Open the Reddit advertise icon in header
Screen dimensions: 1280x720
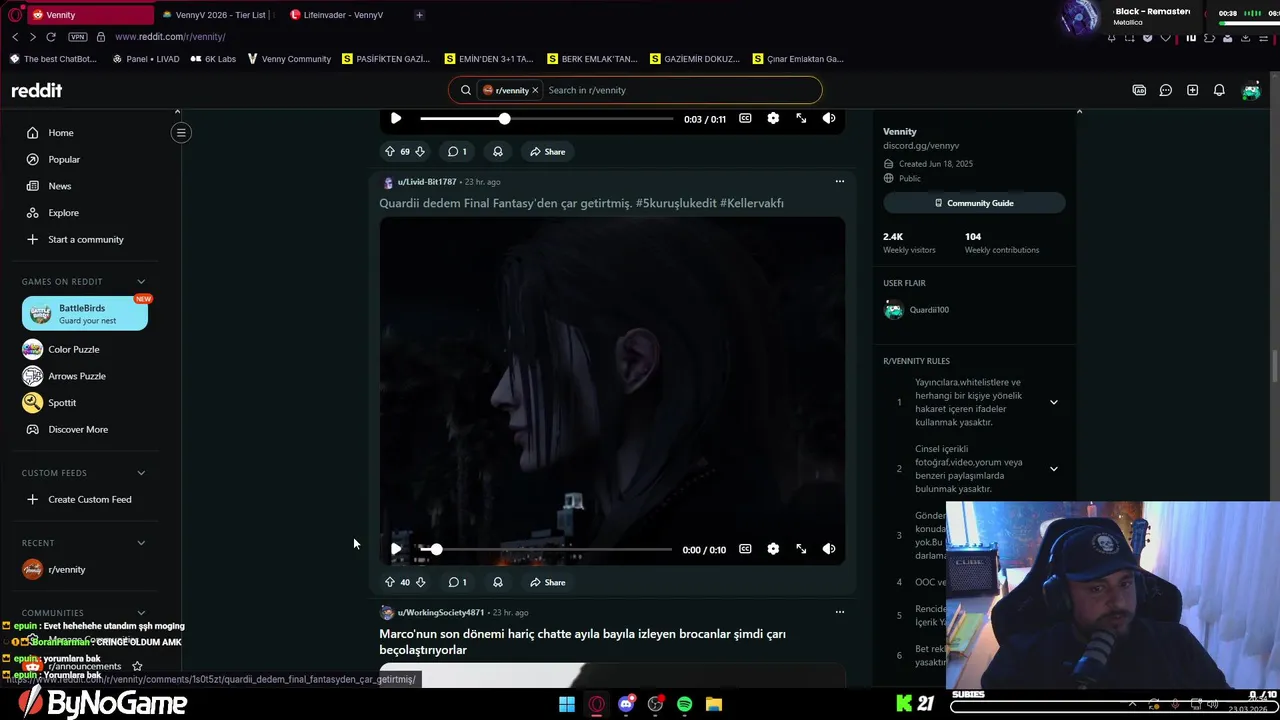point(1139,90)
